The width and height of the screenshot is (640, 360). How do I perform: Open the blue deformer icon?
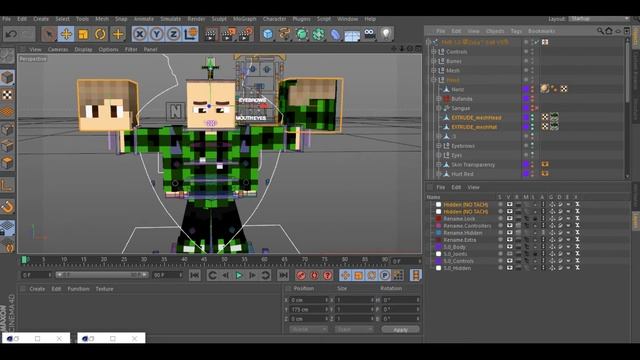(335, 34)
